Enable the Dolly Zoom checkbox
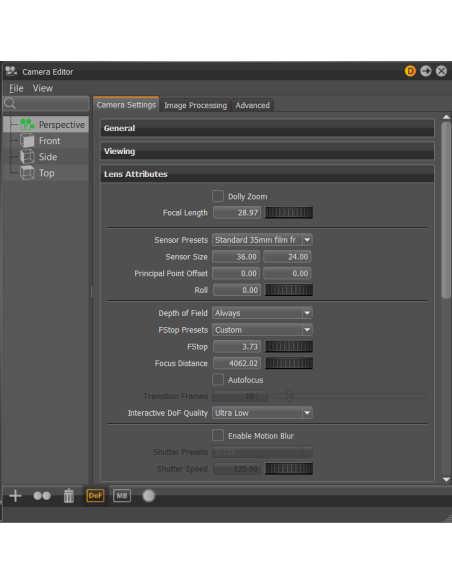Viewport: 452px width, 584px height. point(218,196)
